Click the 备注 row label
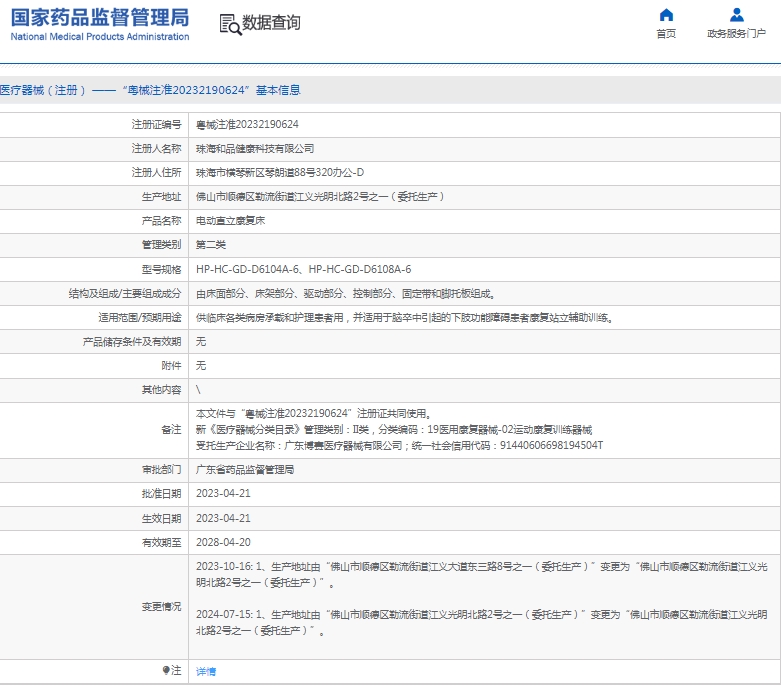Screen dimensions: 781x687 tap(171, 429)
